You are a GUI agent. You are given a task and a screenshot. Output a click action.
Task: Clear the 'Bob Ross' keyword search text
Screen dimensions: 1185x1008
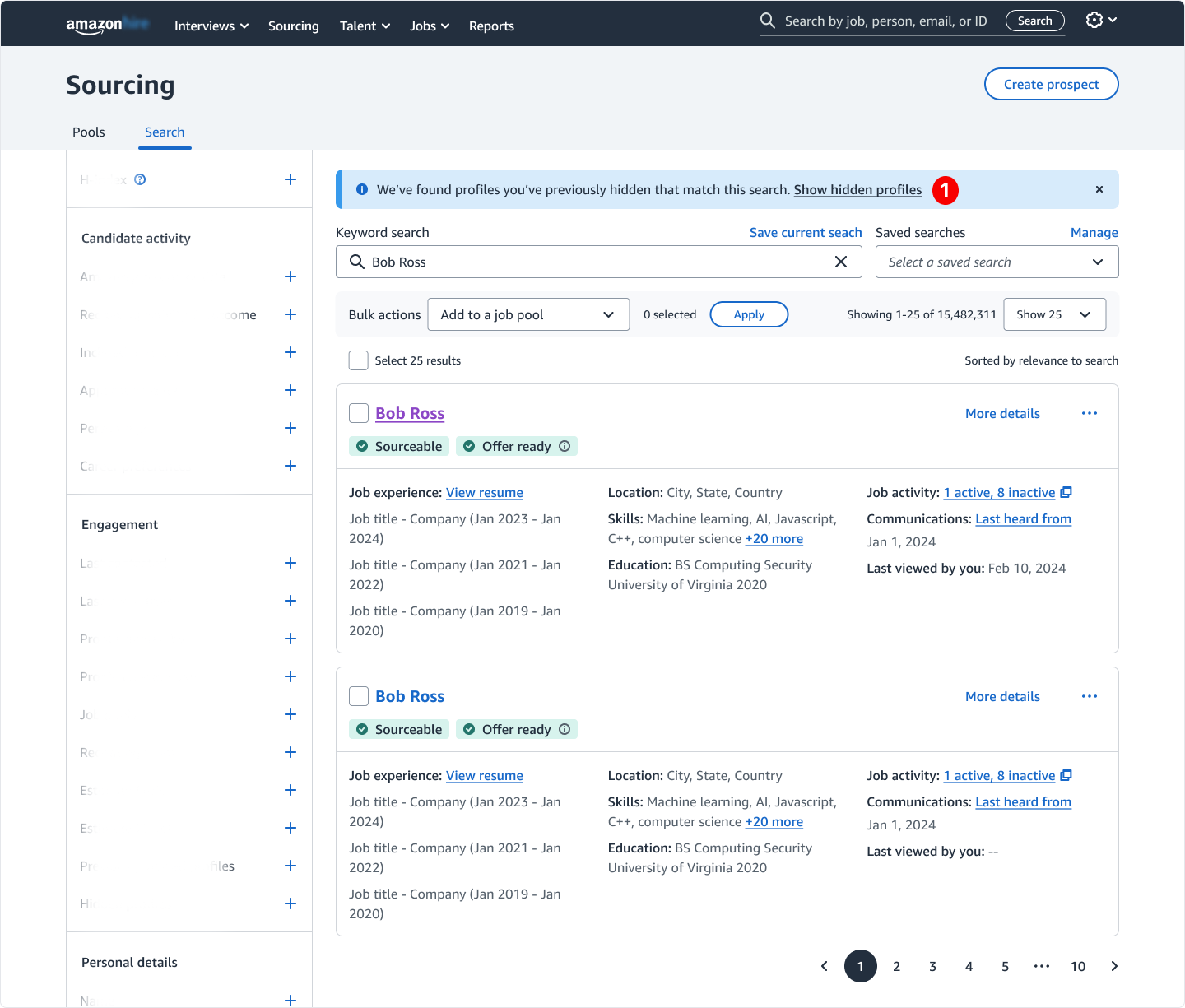(841, 262)
